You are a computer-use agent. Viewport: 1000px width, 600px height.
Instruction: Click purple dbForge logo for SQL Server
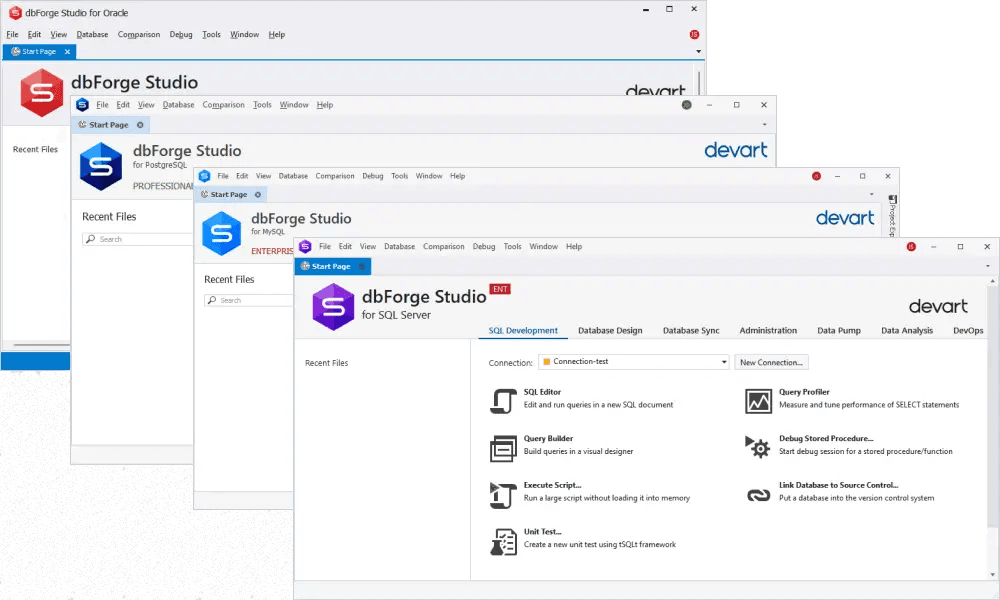tap(333, 307)
